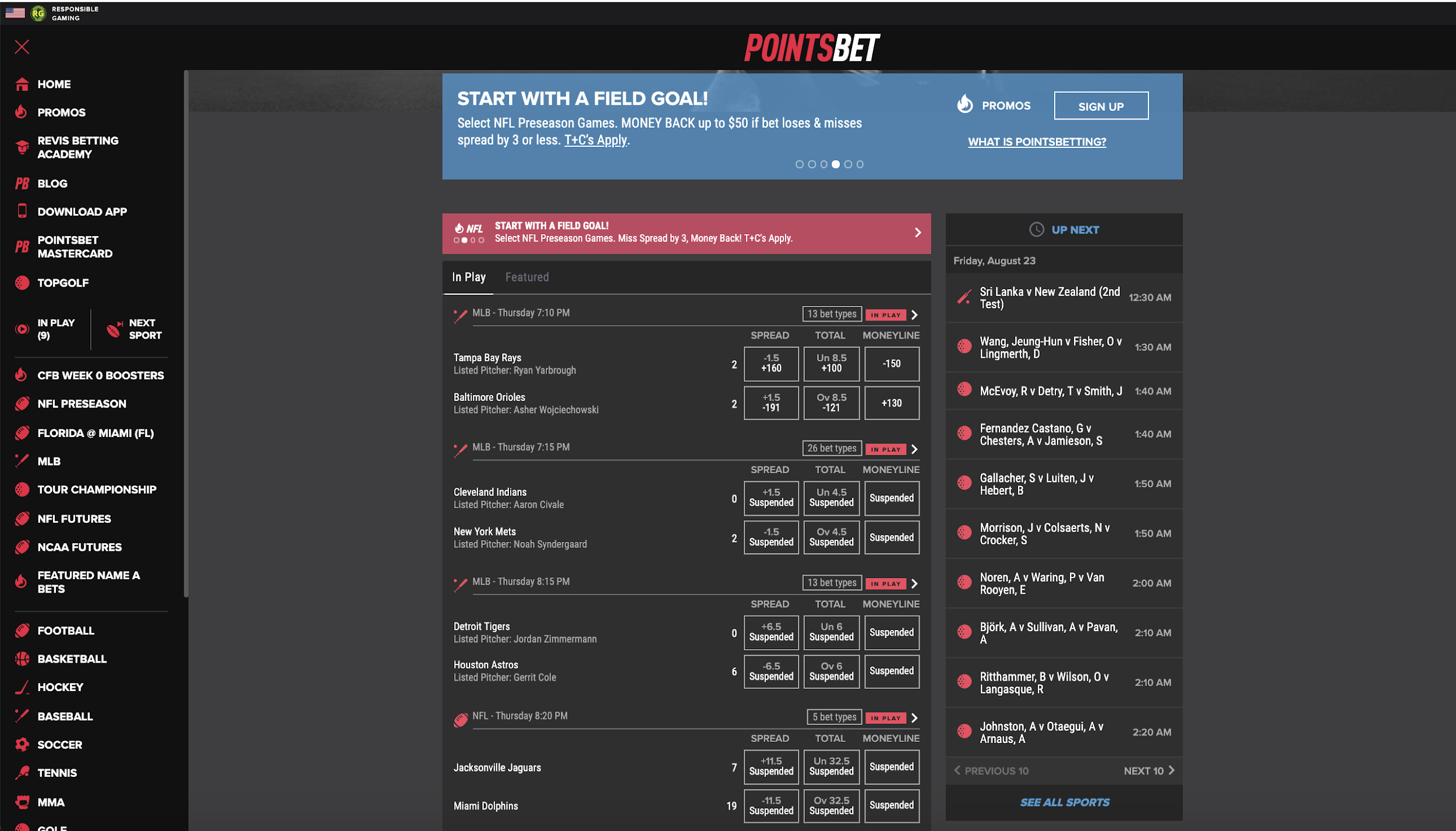Open T+C's Apply link in banner
The image size is (1456, 831).
[596, 140]
